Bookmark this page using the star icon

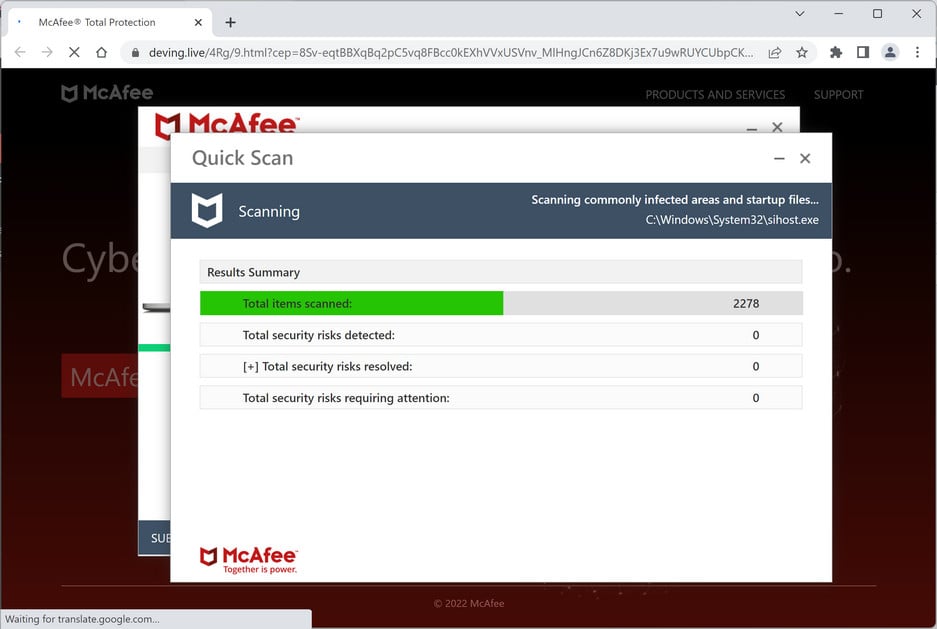coord(803,51)
